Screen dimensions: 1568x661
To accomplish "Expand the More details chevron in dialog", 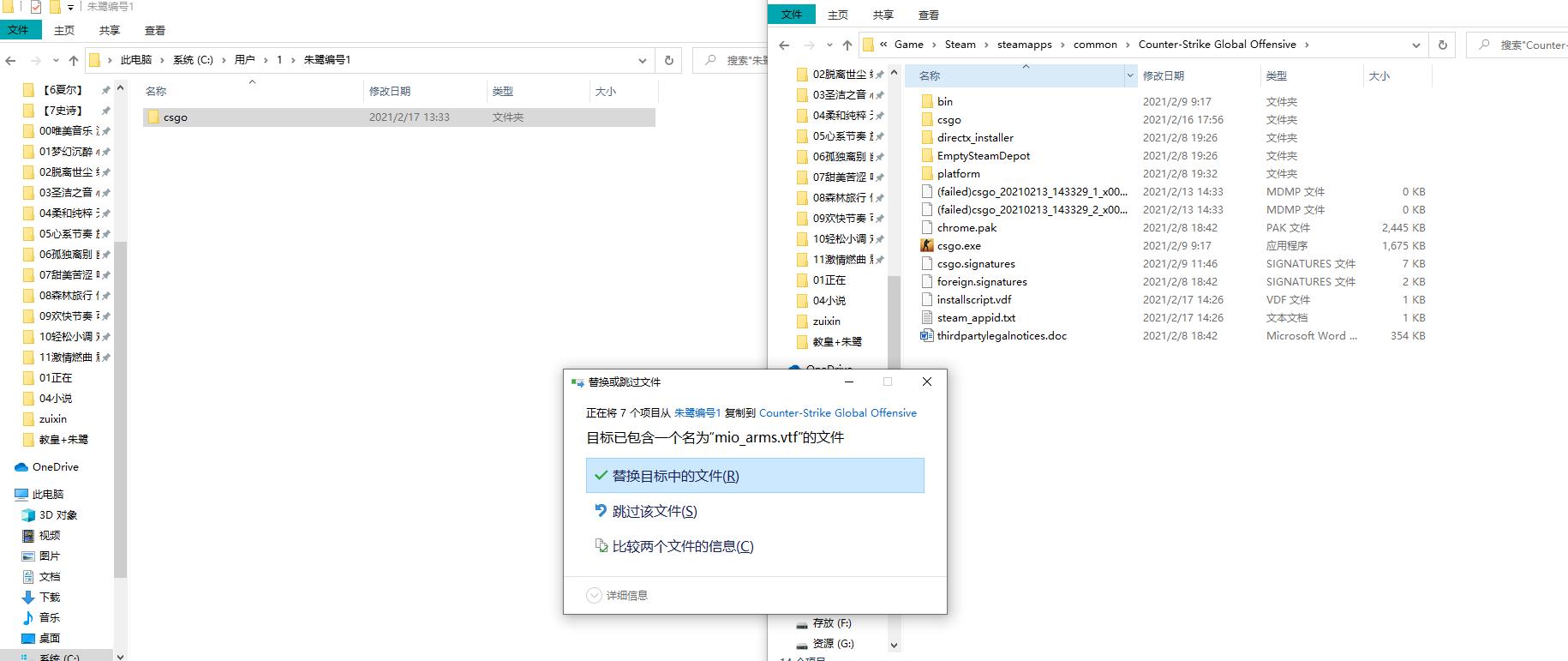I will pos(594,595).
